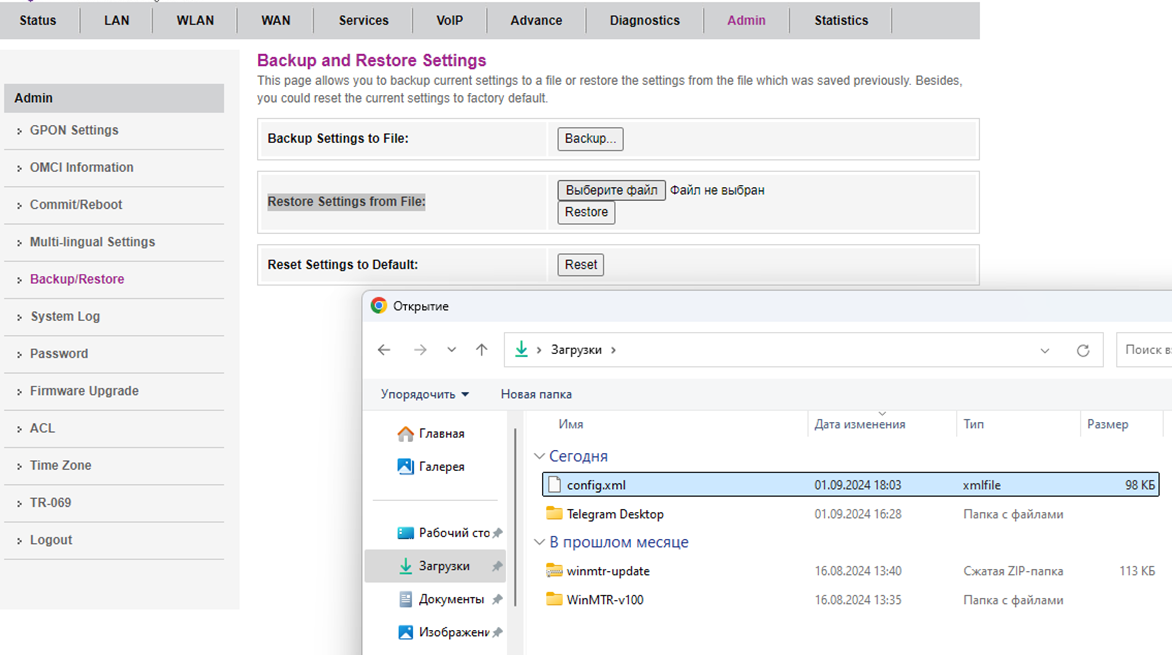Screen dimensions: 1172x655
Task: Select the winmtr-update ZIP archive
Action: [x=607, y=571]
